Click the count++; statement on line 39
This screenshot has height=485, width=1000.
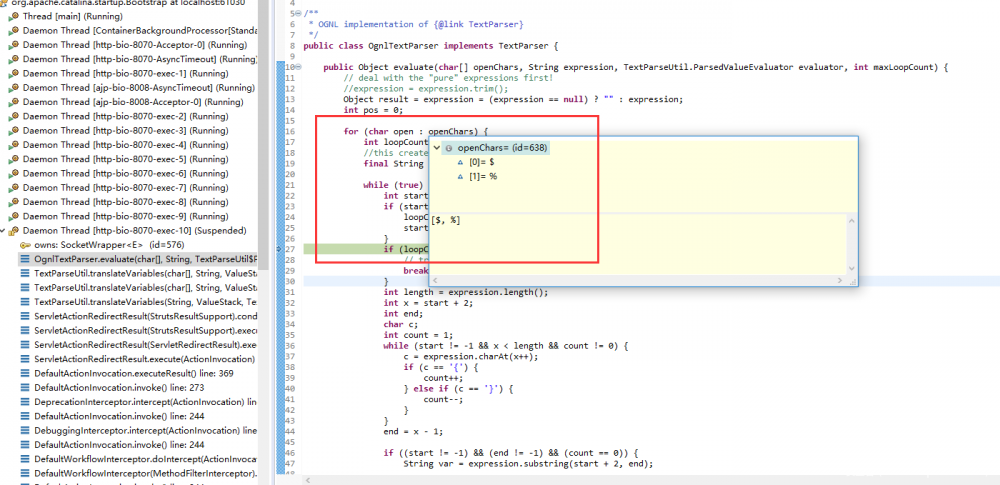coord(443,378)
